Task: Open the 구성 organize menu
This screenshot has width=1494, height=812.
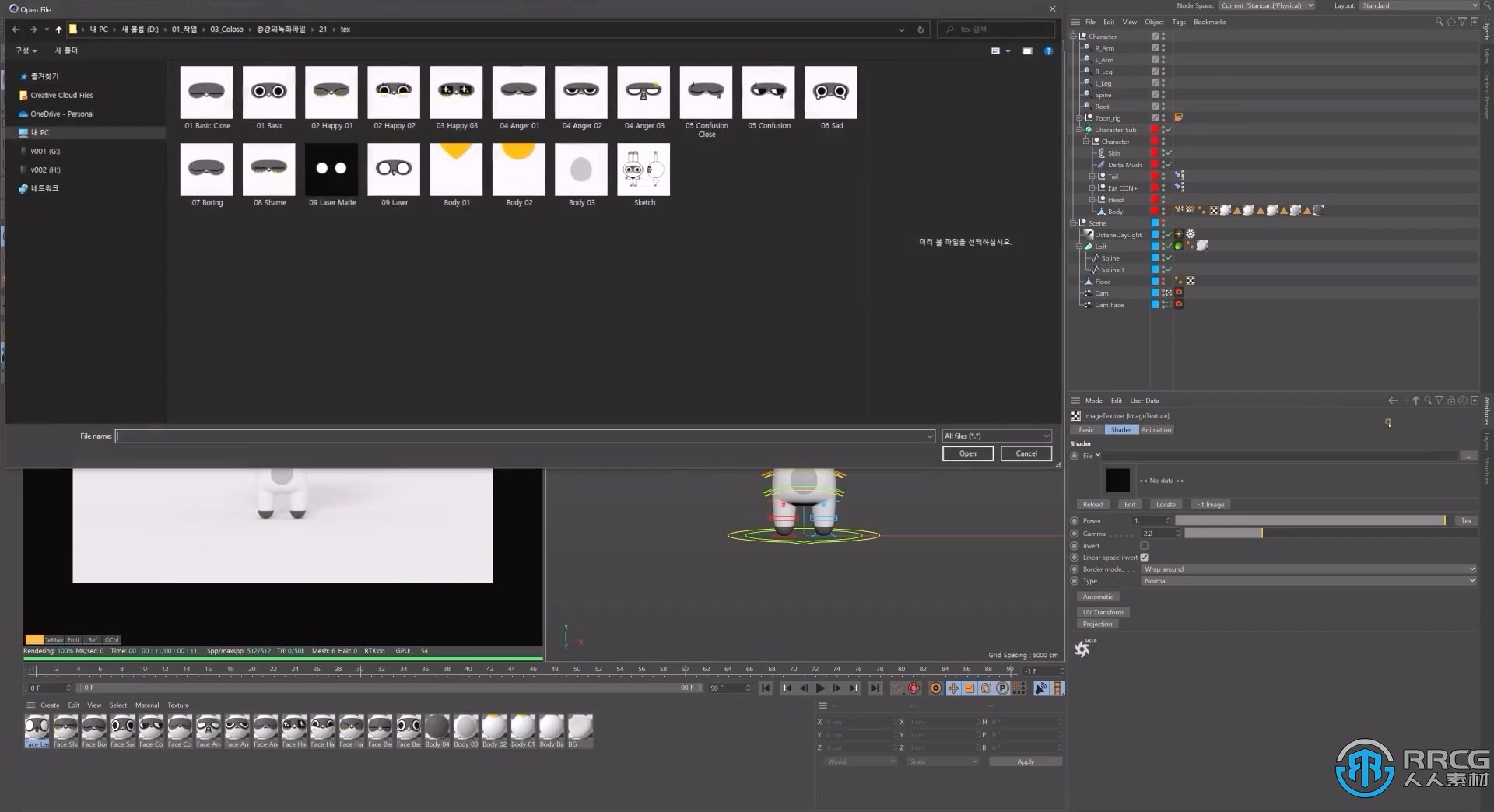Action: click(26, 51)
